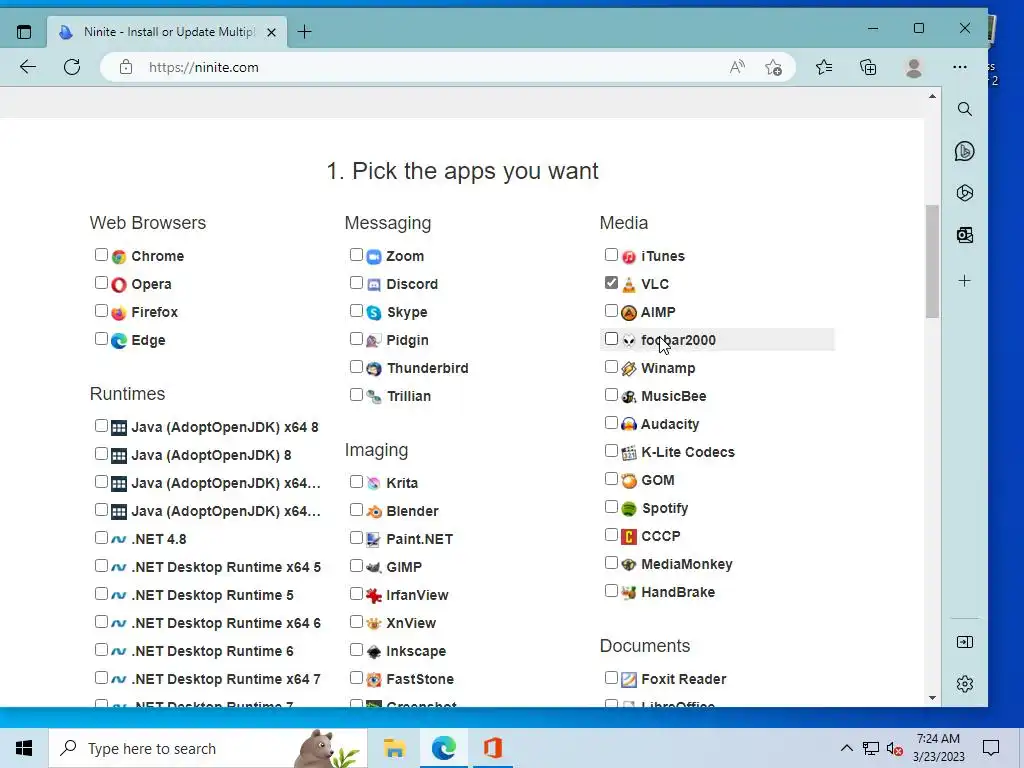Select the K-Lite Codecs checkbox
The height and width of the screenshot is (768, 1024).
611,451
